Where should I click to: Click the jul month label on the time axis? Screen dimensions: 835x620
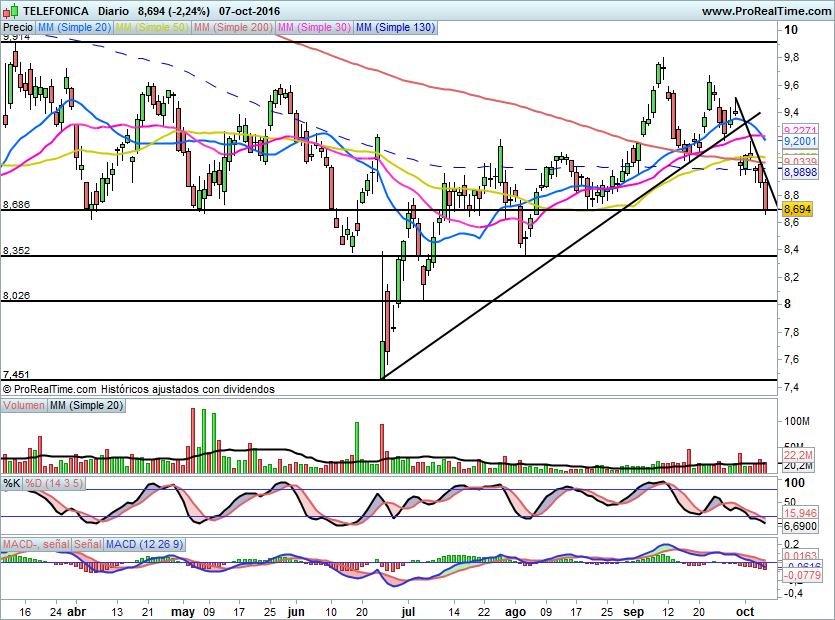[408, 612]
